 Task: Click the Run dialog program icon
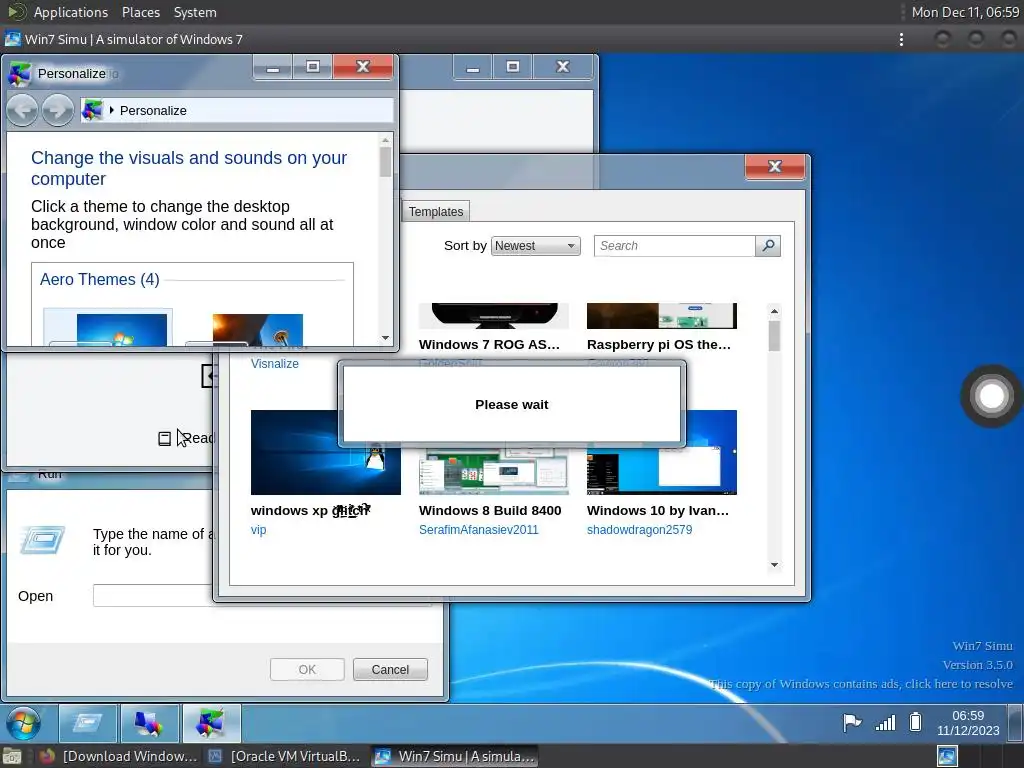click(x=42, y=539)
